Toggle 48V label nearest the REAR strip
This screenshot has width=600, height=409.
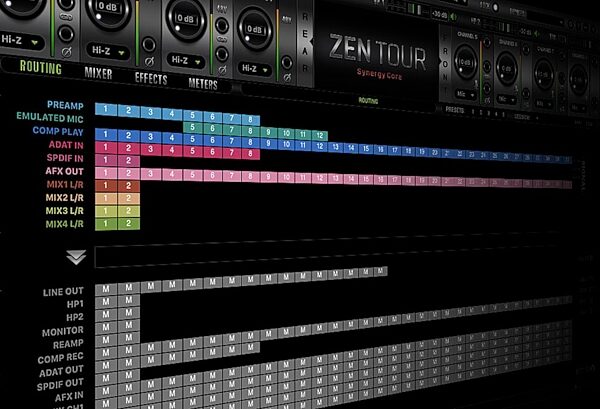(x=286, y=19)
